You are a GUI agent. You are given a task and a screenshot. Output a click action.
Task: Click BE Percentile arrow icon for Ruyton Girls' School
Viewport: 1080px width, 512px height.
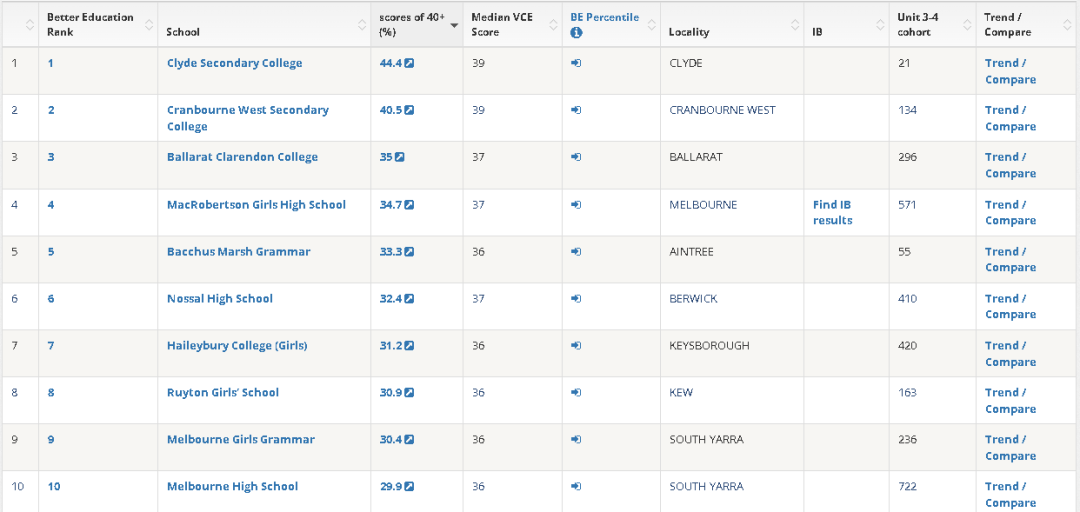pos(576,393)
